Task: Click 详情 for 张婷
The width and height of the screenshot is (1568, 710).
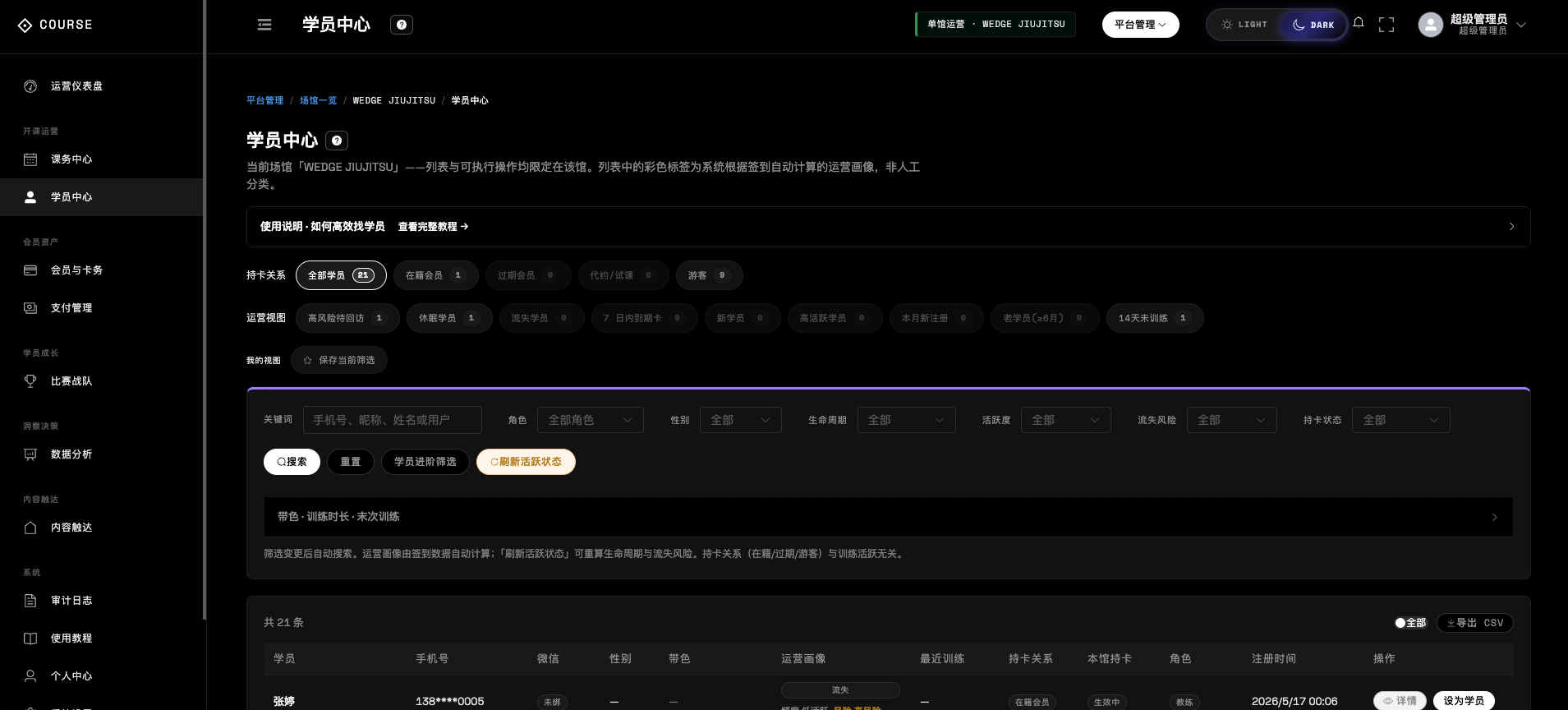Action: (x=1400, y=701)
